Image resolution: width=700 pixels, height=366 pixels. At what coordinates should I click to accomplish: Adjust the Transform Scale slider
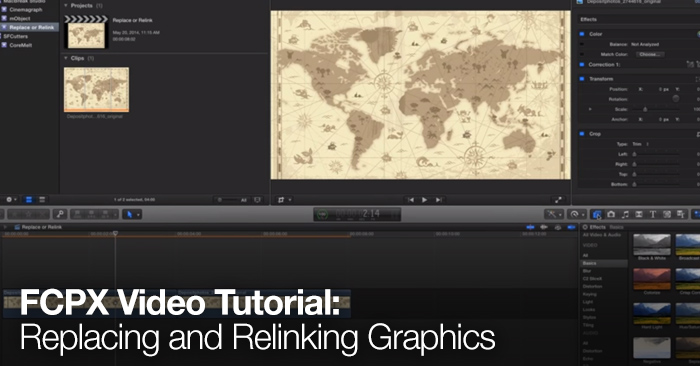(645, 109)
